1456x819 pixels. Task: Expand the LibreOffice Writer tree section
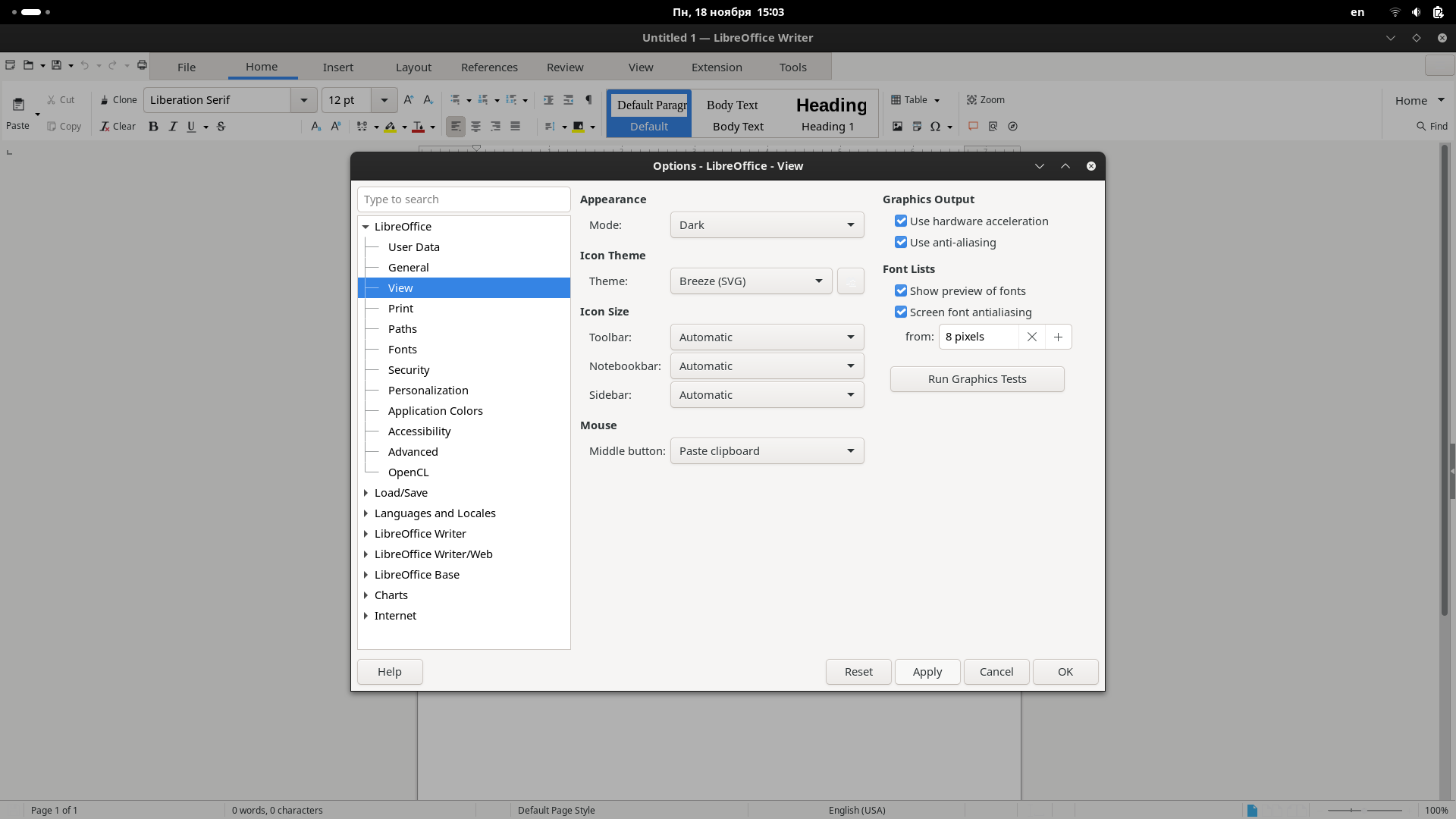pyautogui.click(x=367, y=534)
